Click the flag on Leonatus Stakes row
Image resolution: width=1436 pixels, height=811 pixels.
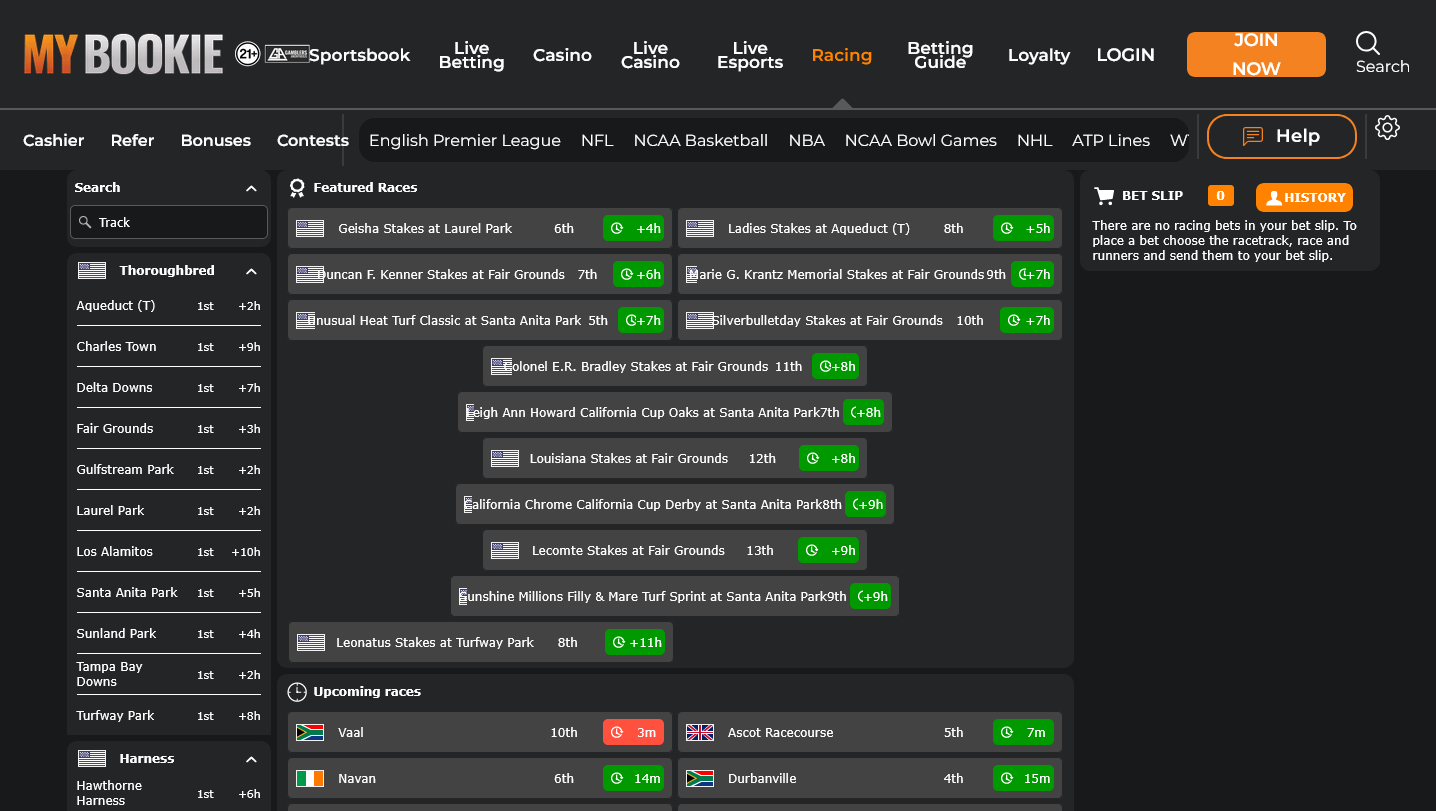(x=311, y=643)
